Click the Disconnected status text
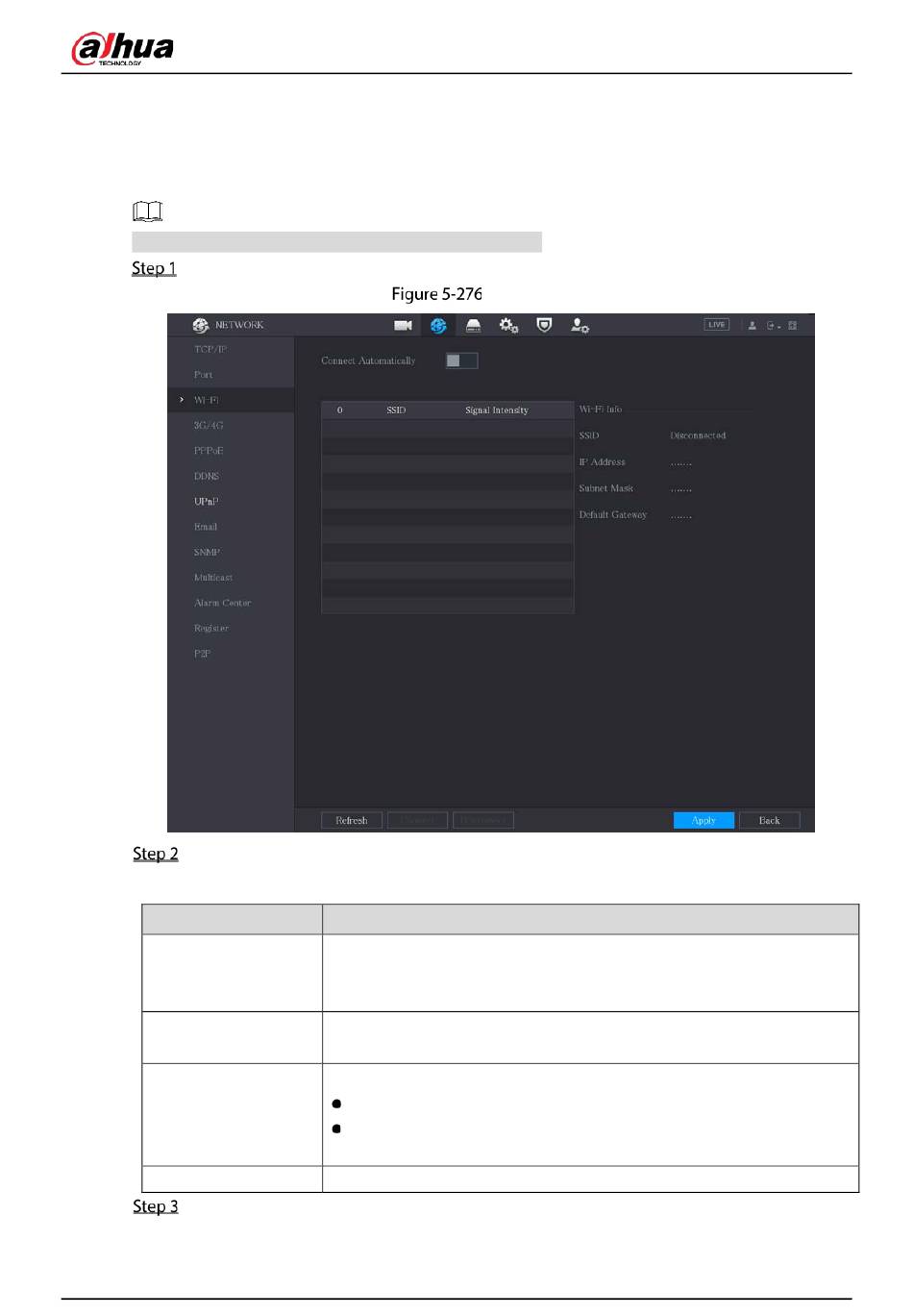913x1316 pixels. tap(698, 435)
